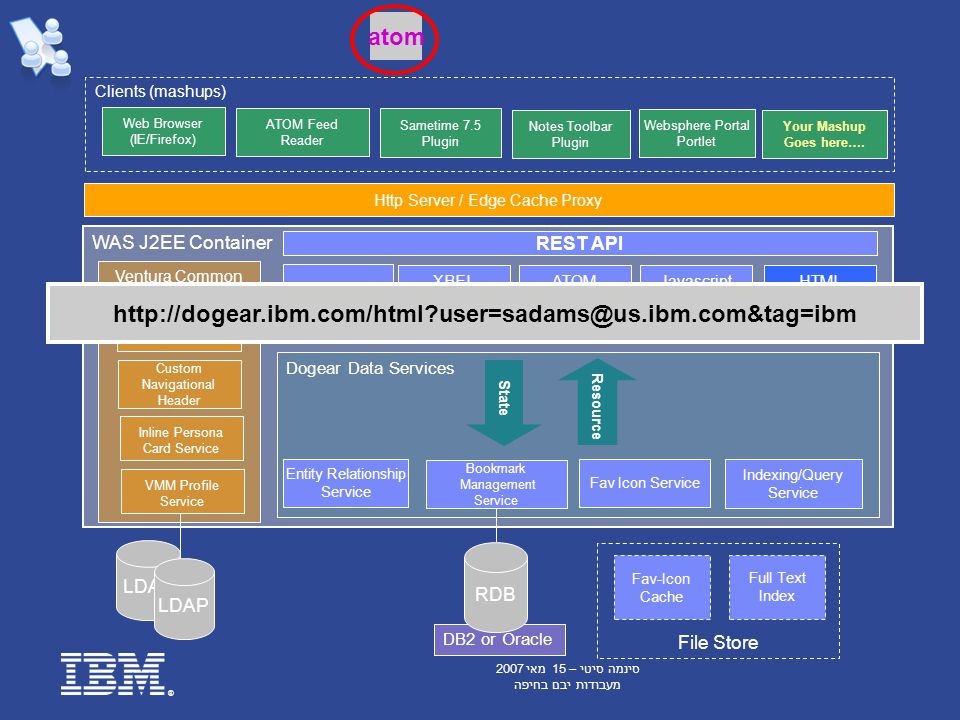Click the dogear.ibm.com URL text
This screenshot has width=960, height=720.
click(x=485, y=313)
